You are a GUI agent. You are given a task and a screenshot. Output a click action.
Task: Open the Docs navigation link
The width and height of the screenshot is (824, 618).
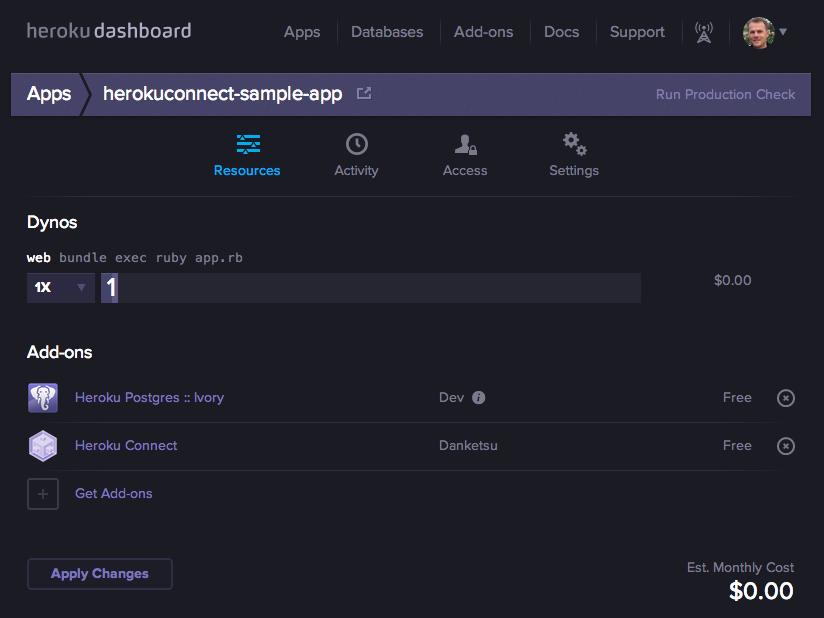(x=561, y=32)
